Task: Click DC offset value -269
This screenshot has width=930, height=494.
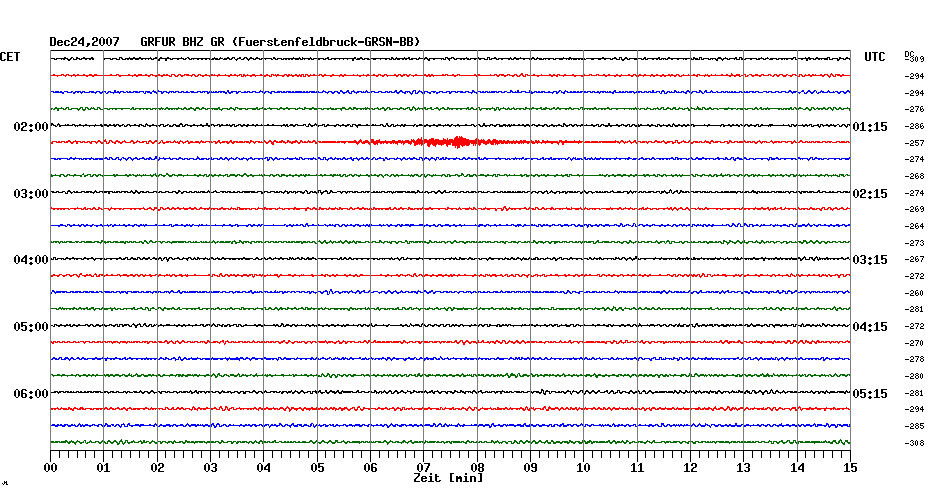Action: point(915,209)
